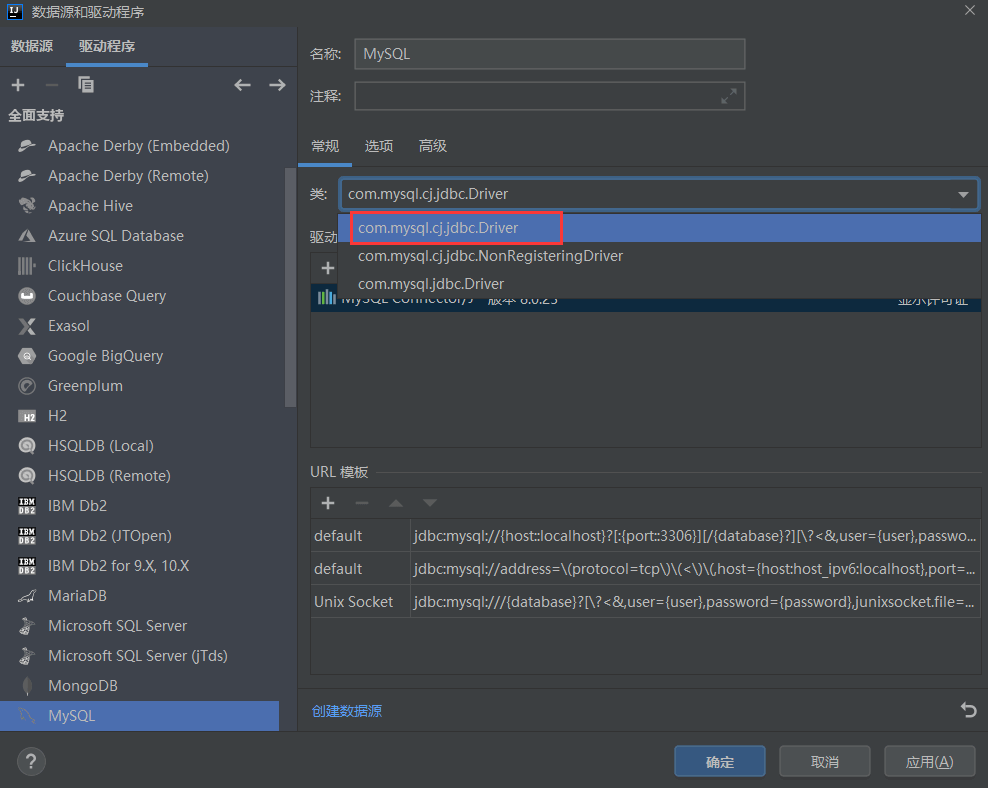Click inside the 名称 input field
This screenshot has width=988, height=788.
click(550, 53)
